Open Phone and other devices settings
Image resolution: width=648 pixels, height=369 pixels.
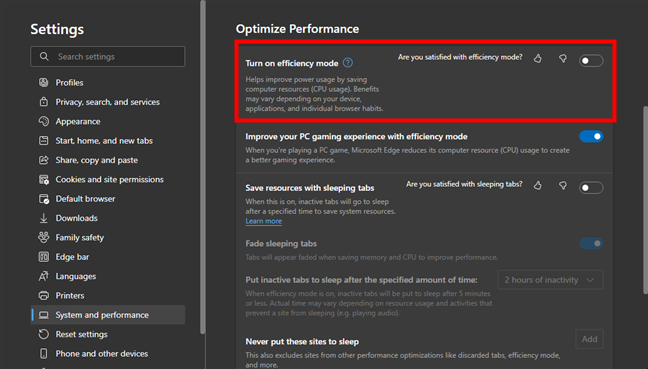(107, 353)
